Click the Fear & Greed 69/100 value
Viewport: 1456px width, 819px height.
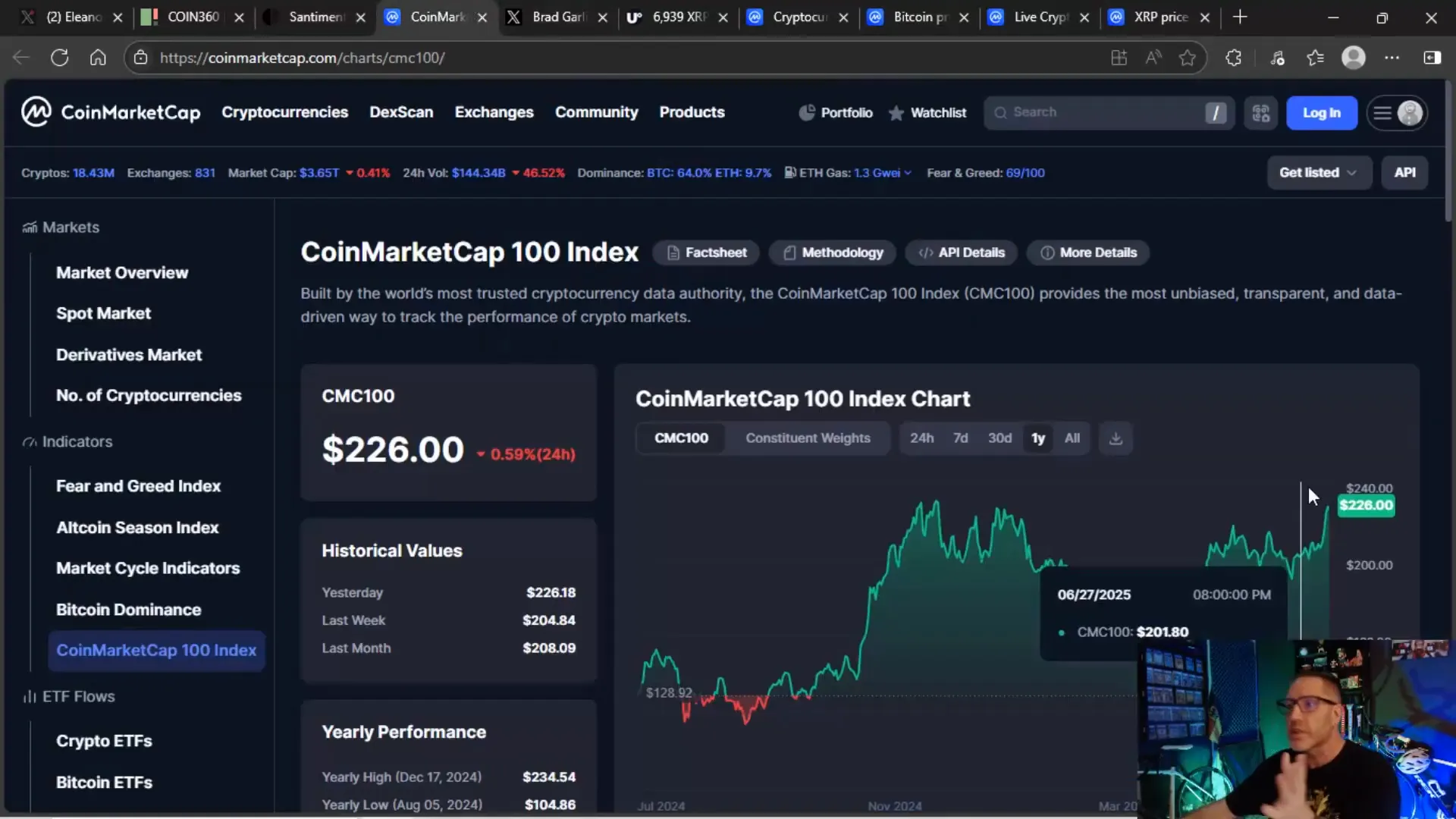click(x=1025, y=173)
